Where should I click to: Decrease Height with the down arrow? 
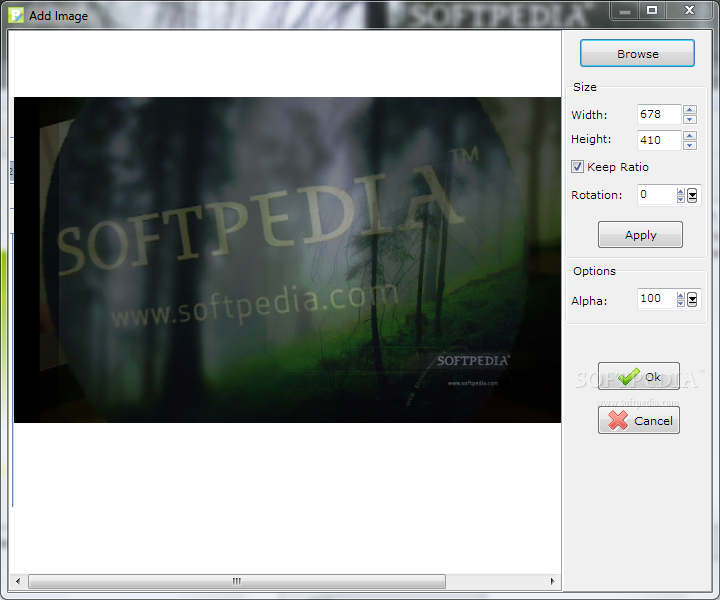coord(690,145)
